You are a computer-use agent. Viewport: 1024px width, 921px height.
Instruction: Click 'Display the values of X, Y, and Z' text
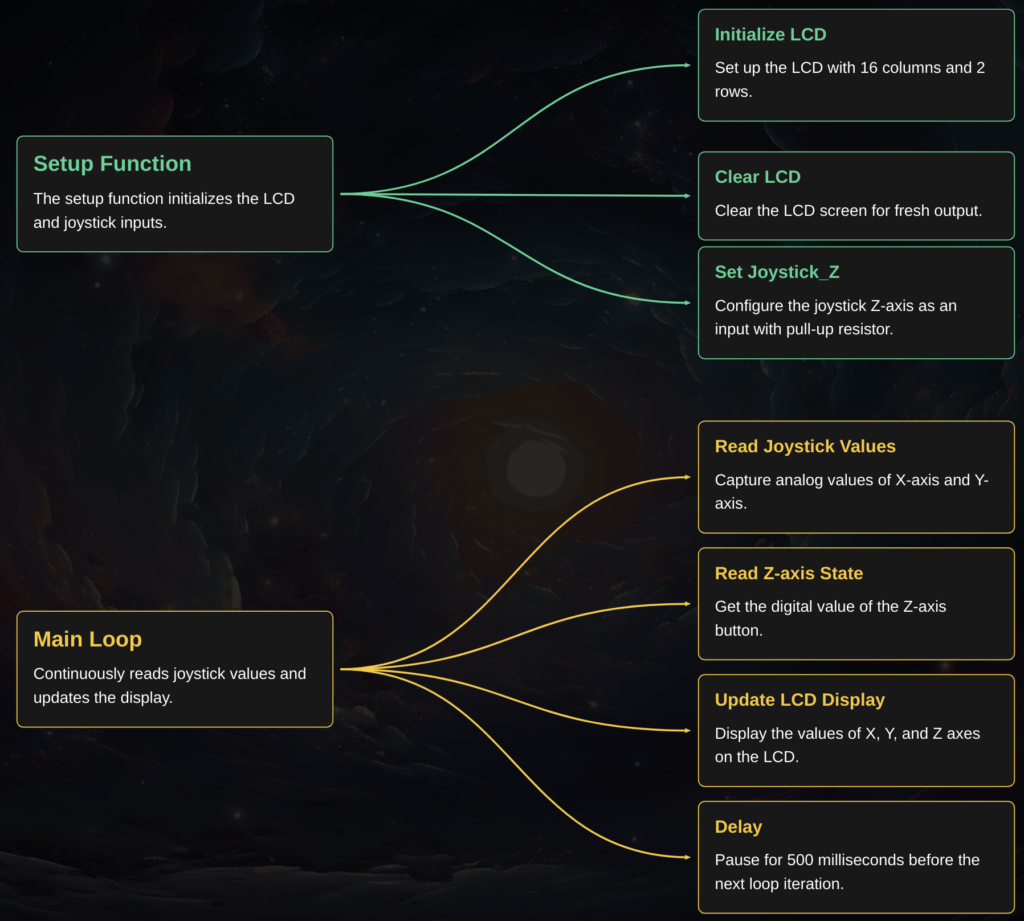coord(847,745)
